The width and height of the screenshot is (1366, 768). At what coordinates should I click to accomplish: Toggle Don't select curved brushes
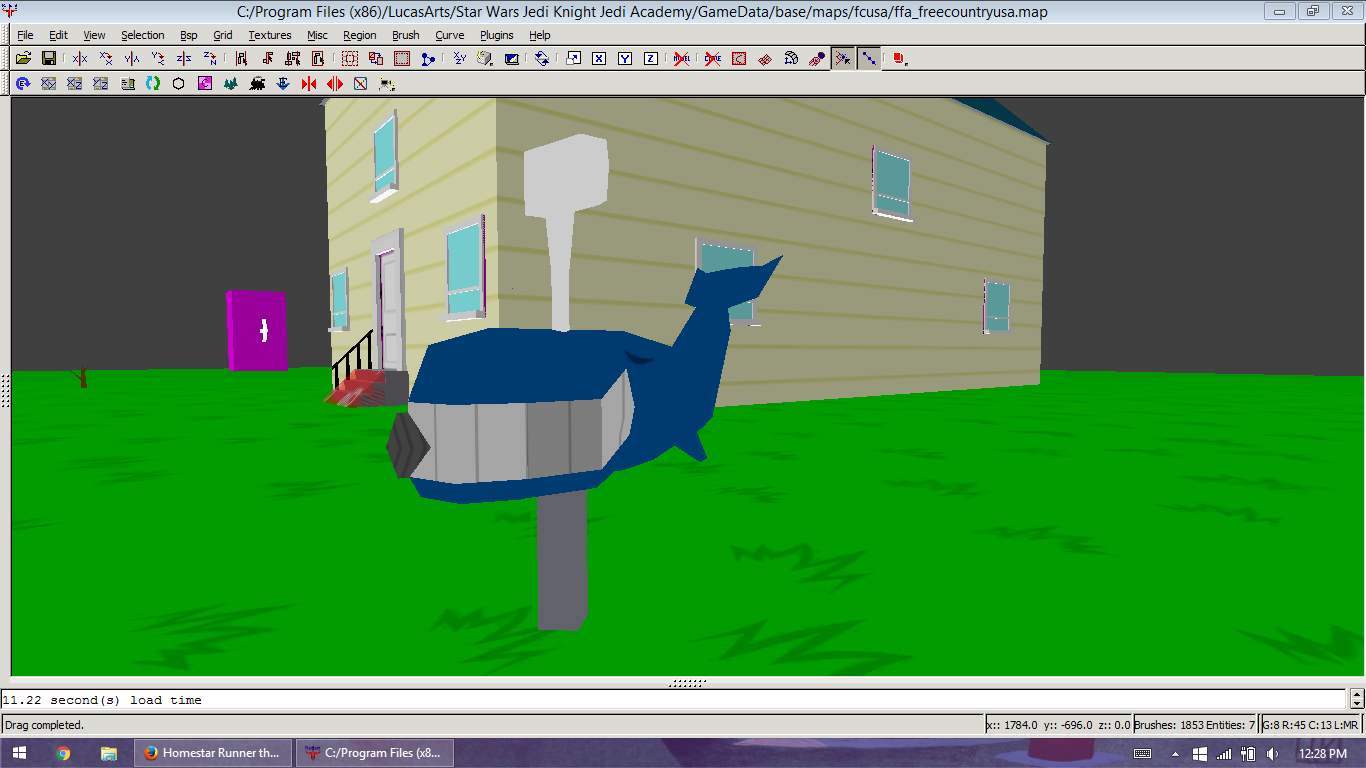713,58
